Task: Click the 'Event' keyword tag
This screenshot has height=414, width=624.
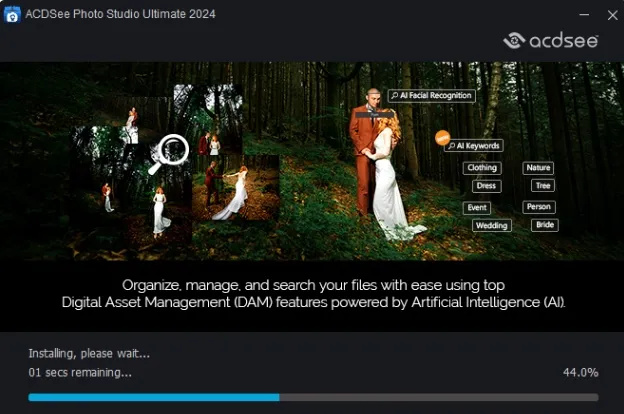Action: click(477, 208)
